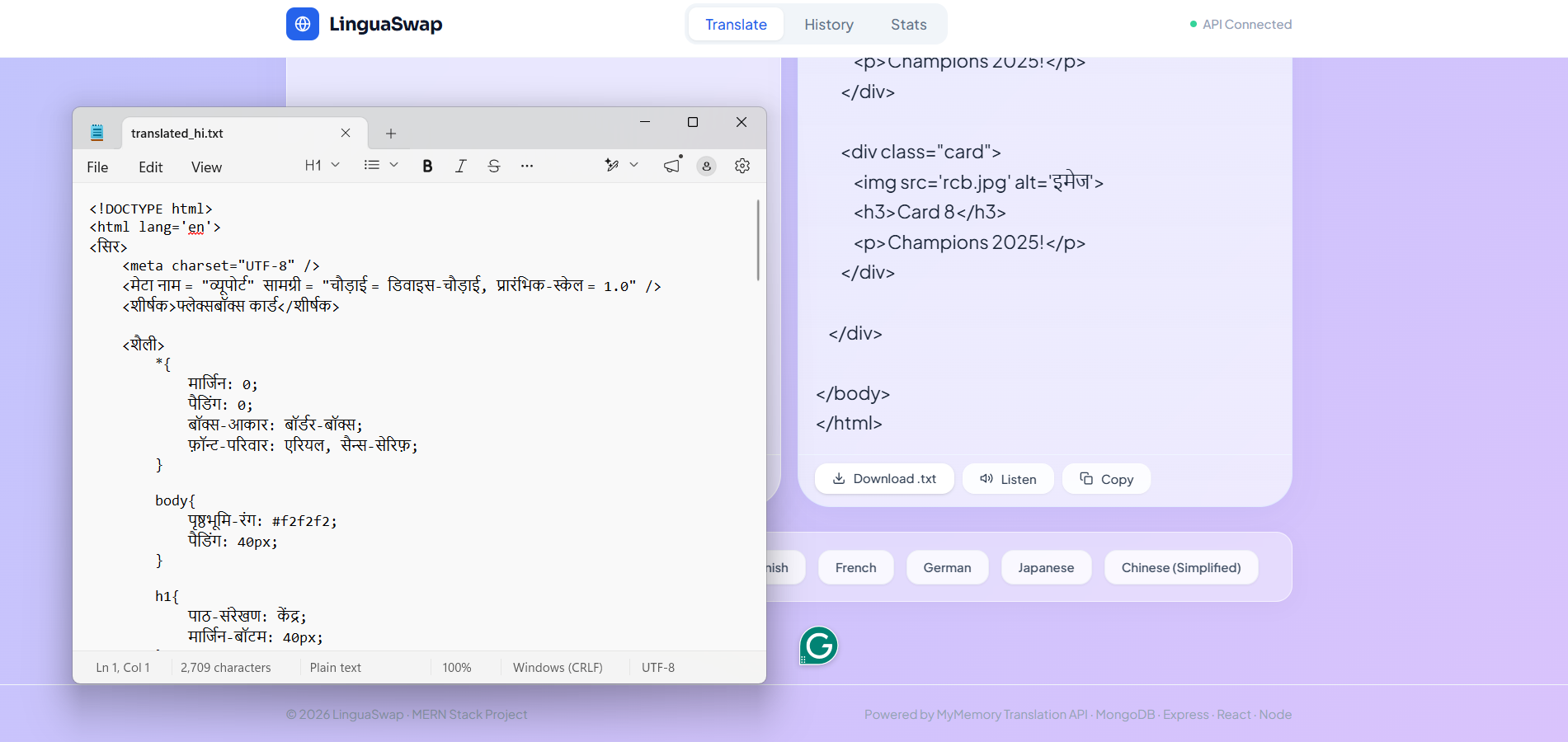Click the megaphone announcements icon

tap(673, 165)
